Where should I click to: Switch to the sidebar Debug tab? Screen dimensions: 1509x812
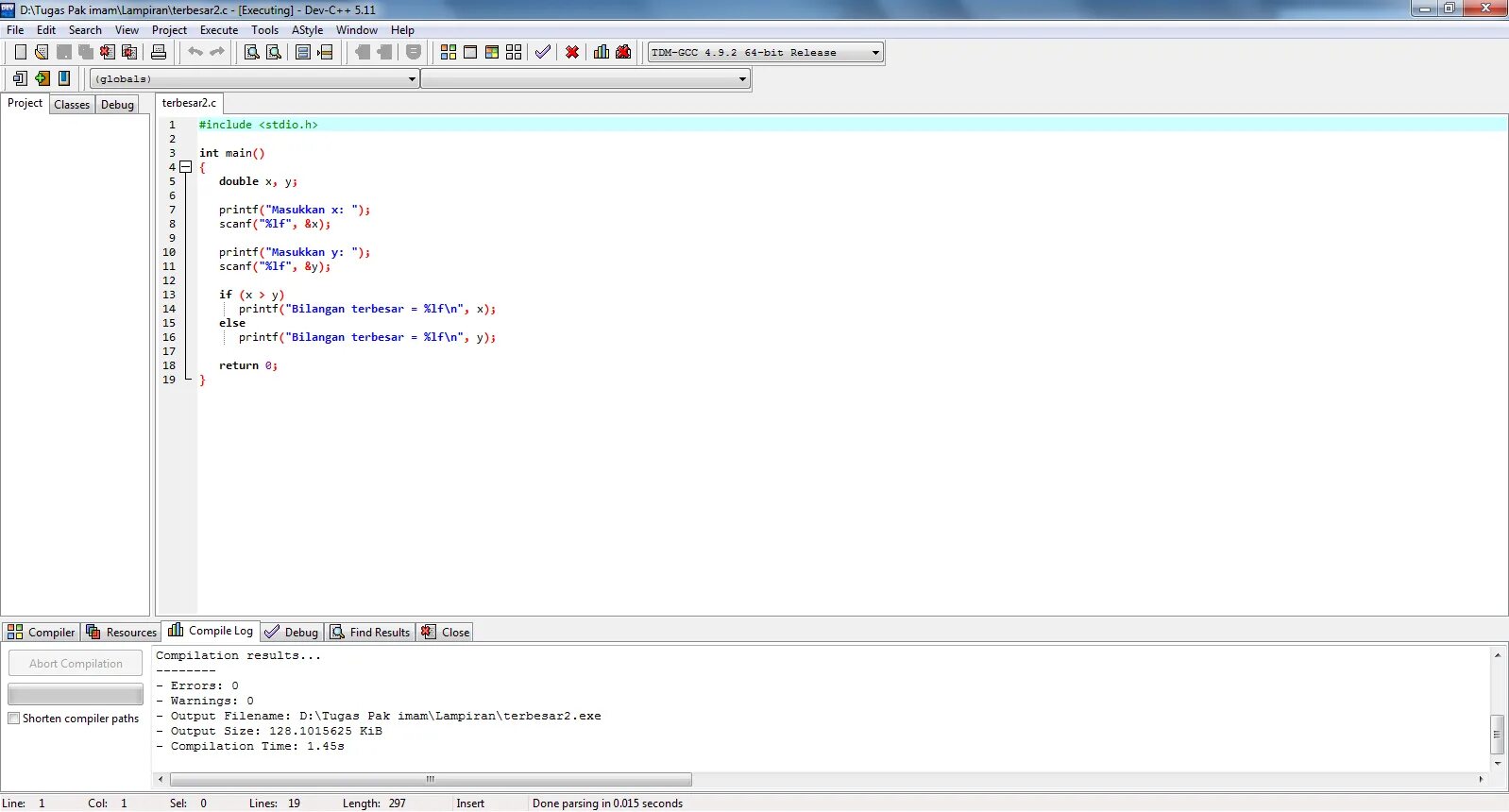117,105
